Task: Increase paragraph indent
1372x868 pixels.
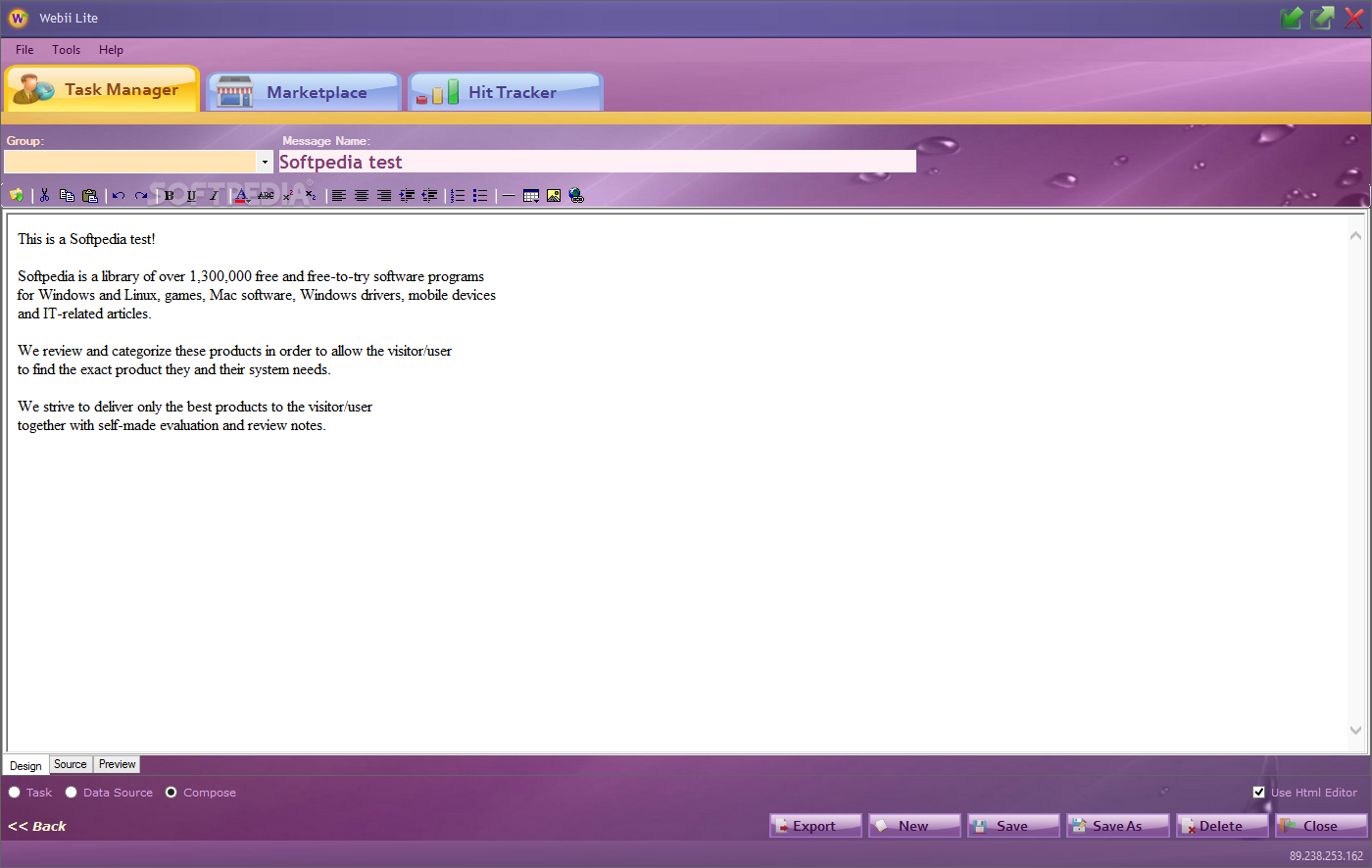Action: point(407,196)
